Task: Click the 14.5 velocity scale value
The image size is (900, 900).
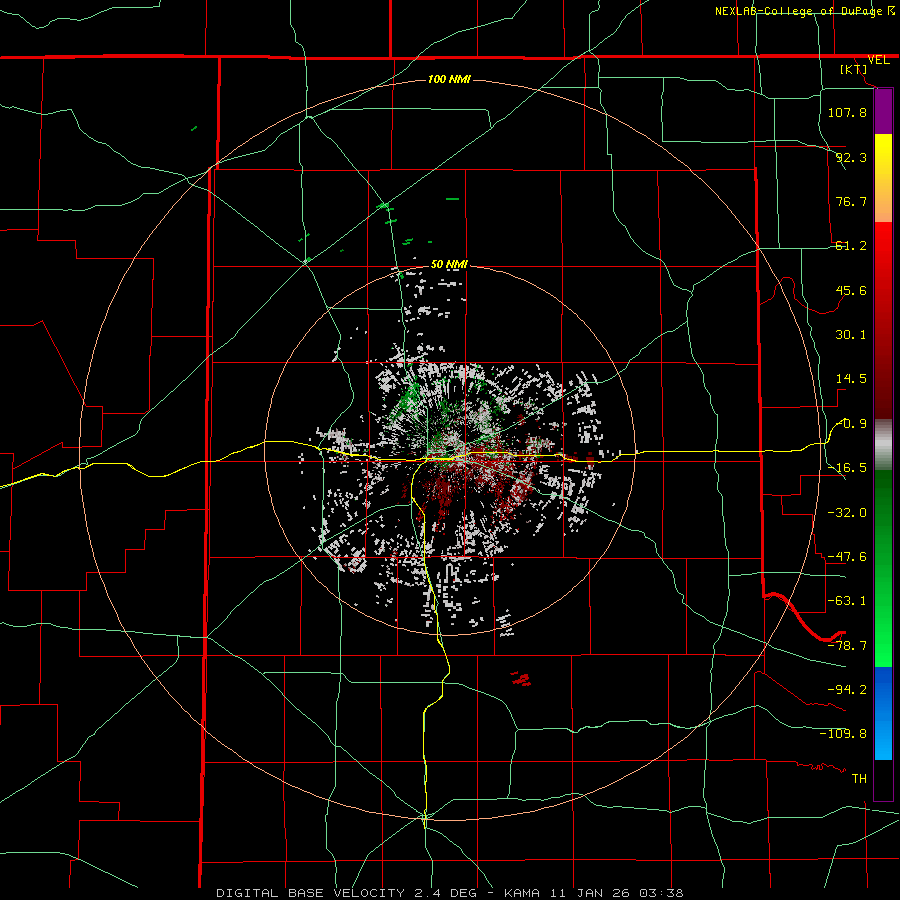Action: pyautogui.click(x=851, y=379)
